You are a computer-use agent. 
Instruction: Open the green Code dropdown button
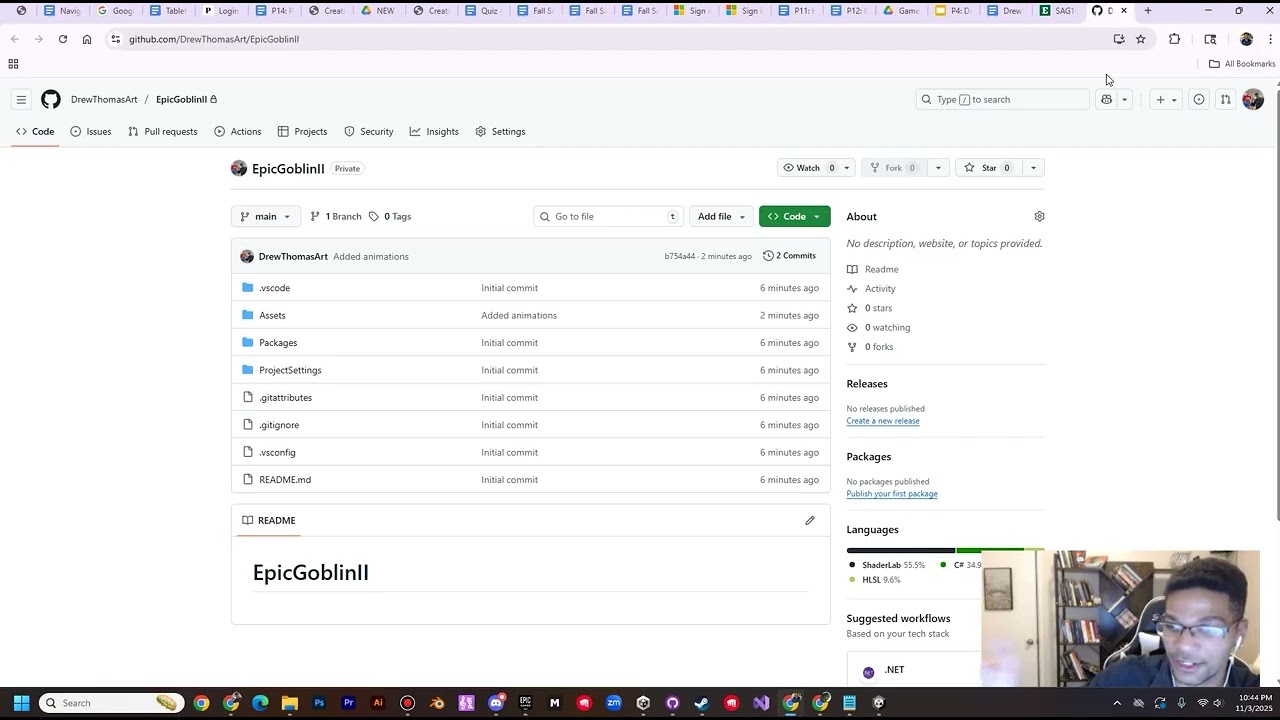794,216
